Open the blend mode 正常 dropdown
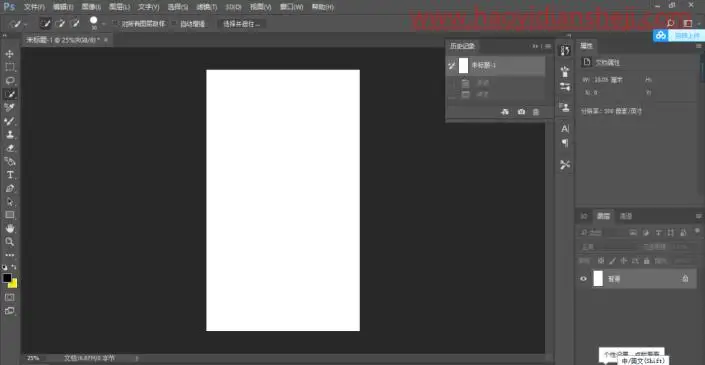 point(606,247)
